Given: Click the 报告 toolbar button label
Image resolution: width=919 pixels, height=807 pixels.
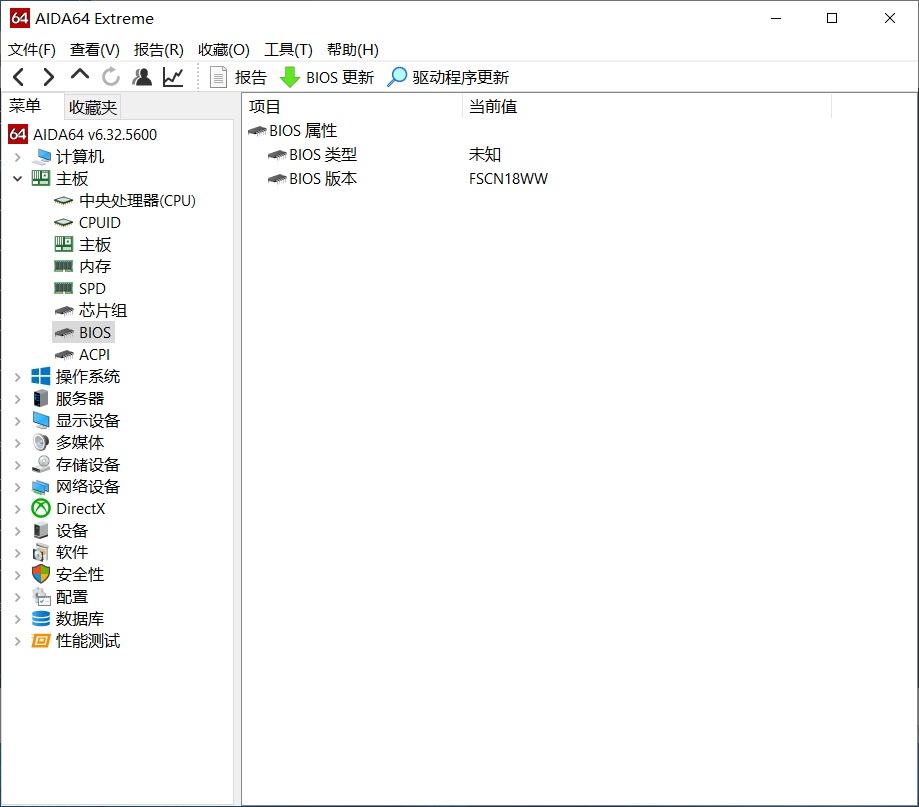Looking at the screenshot, I should (x=251, y=77).
